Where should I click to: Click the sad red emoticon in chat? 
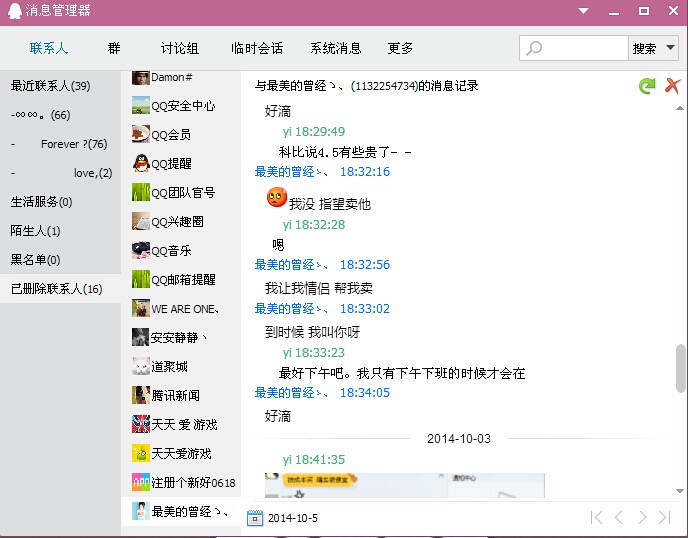click(x=277, y=197)
